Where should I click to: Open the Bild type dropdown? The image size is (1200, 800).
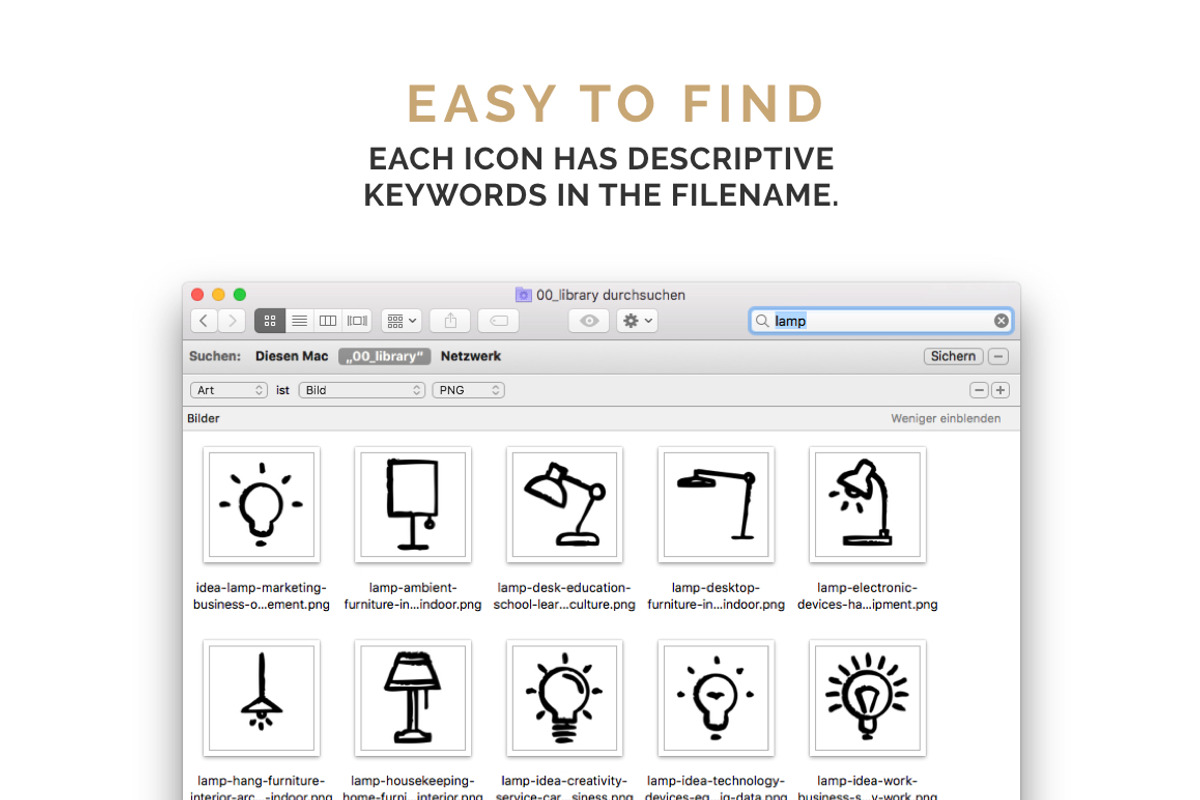point(362,390)
